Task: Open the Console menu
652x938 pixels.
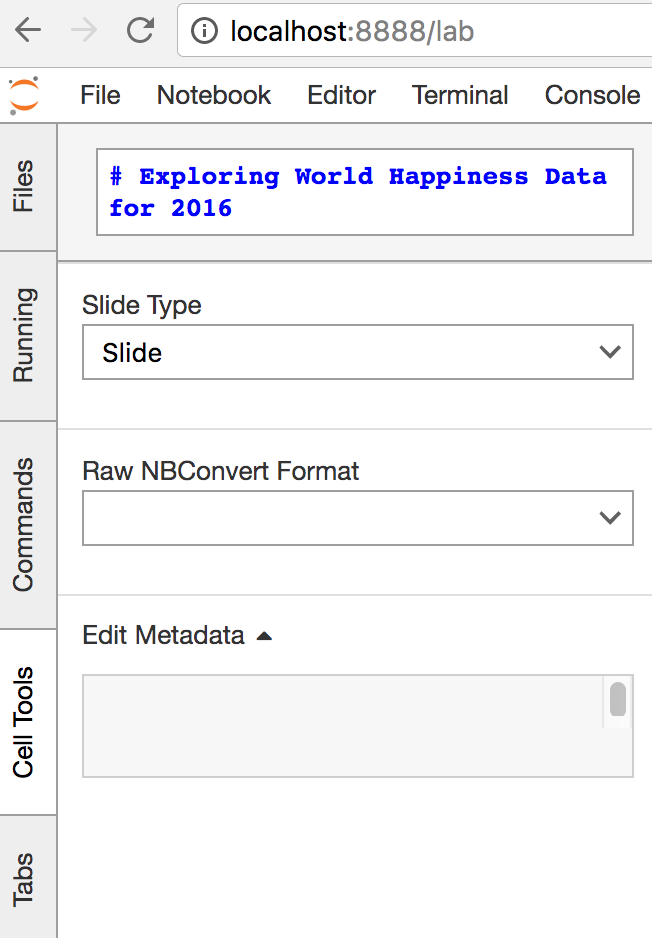Action: pyautogui.click(x=592, y=95)
